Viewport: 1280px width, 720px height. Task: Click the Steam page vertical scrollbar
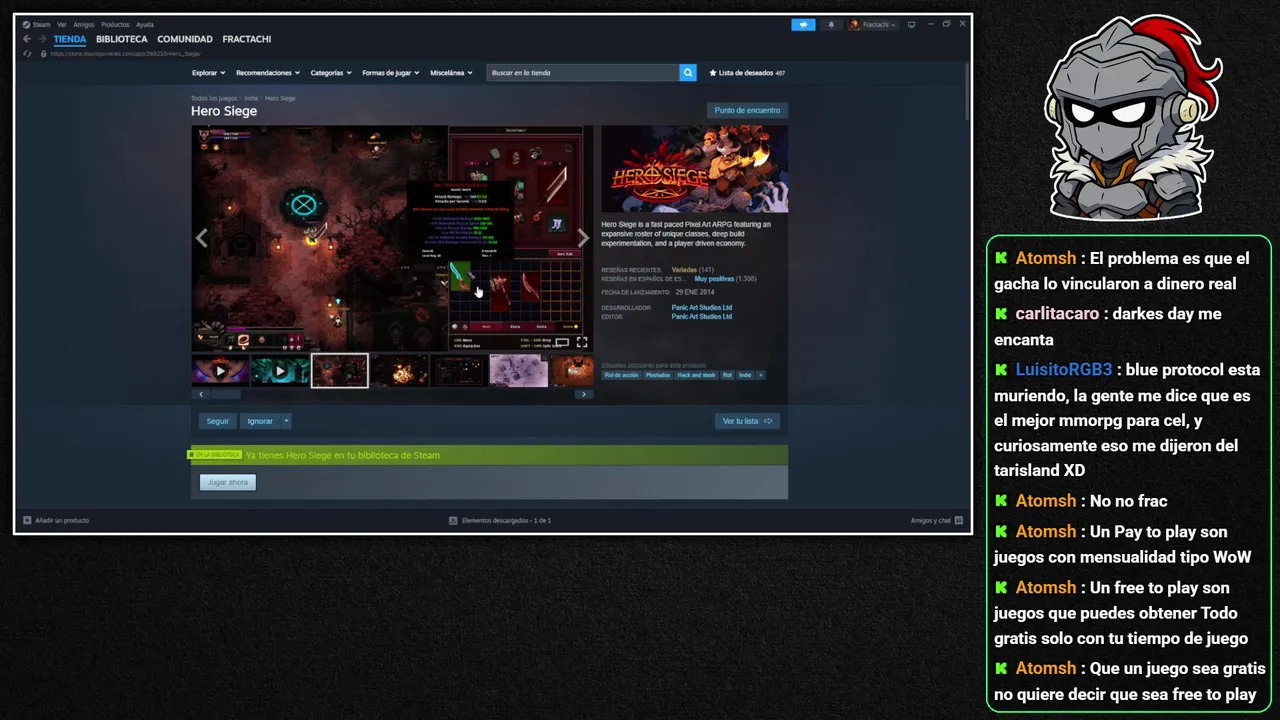(x=968, y=90)
